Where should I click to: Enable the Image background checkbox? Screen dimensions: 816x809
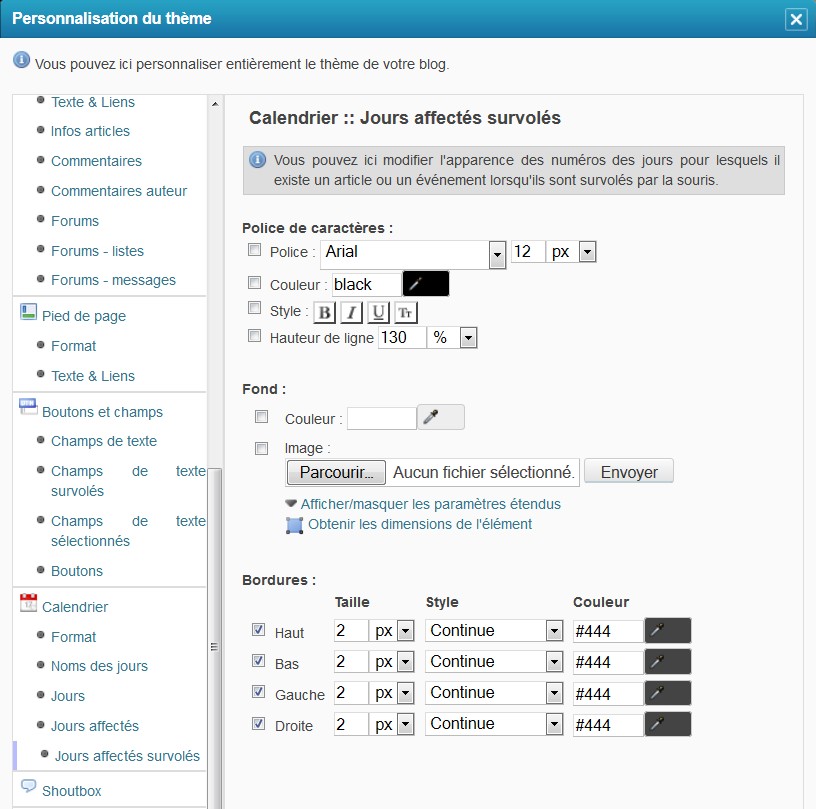[262, 448]
